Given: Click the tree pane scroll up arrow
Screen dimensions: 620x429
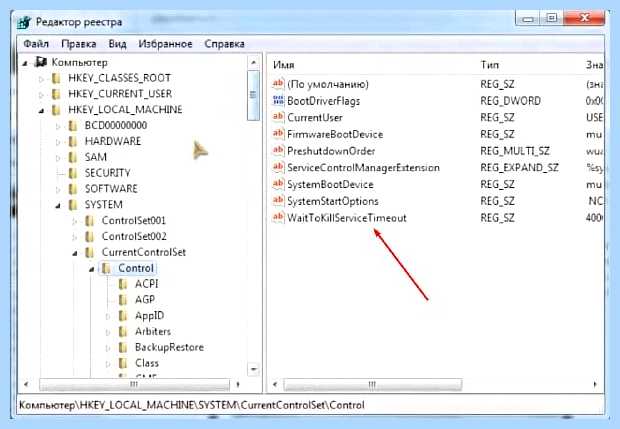Looking at the screenshot, I should coord(253,62).
